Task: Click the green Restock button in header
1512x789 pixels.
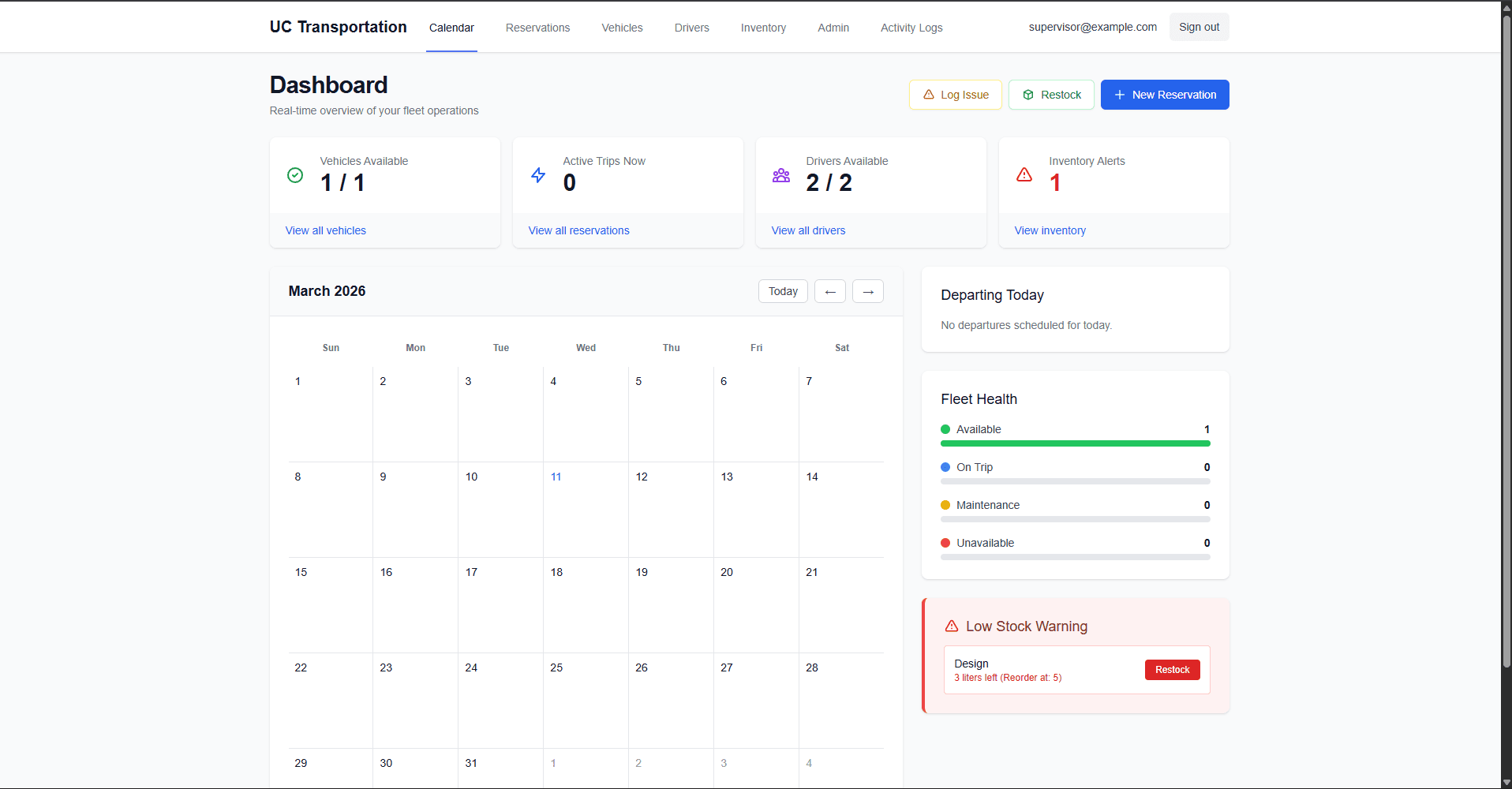Action: tap(1051, 95)
